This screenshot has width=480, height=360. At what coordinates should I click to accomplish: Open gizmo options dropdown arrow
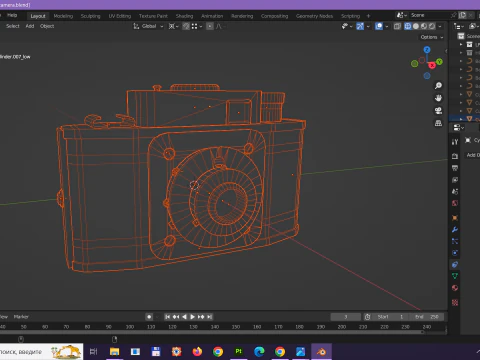pyautogui.click(x=368, y=26)
